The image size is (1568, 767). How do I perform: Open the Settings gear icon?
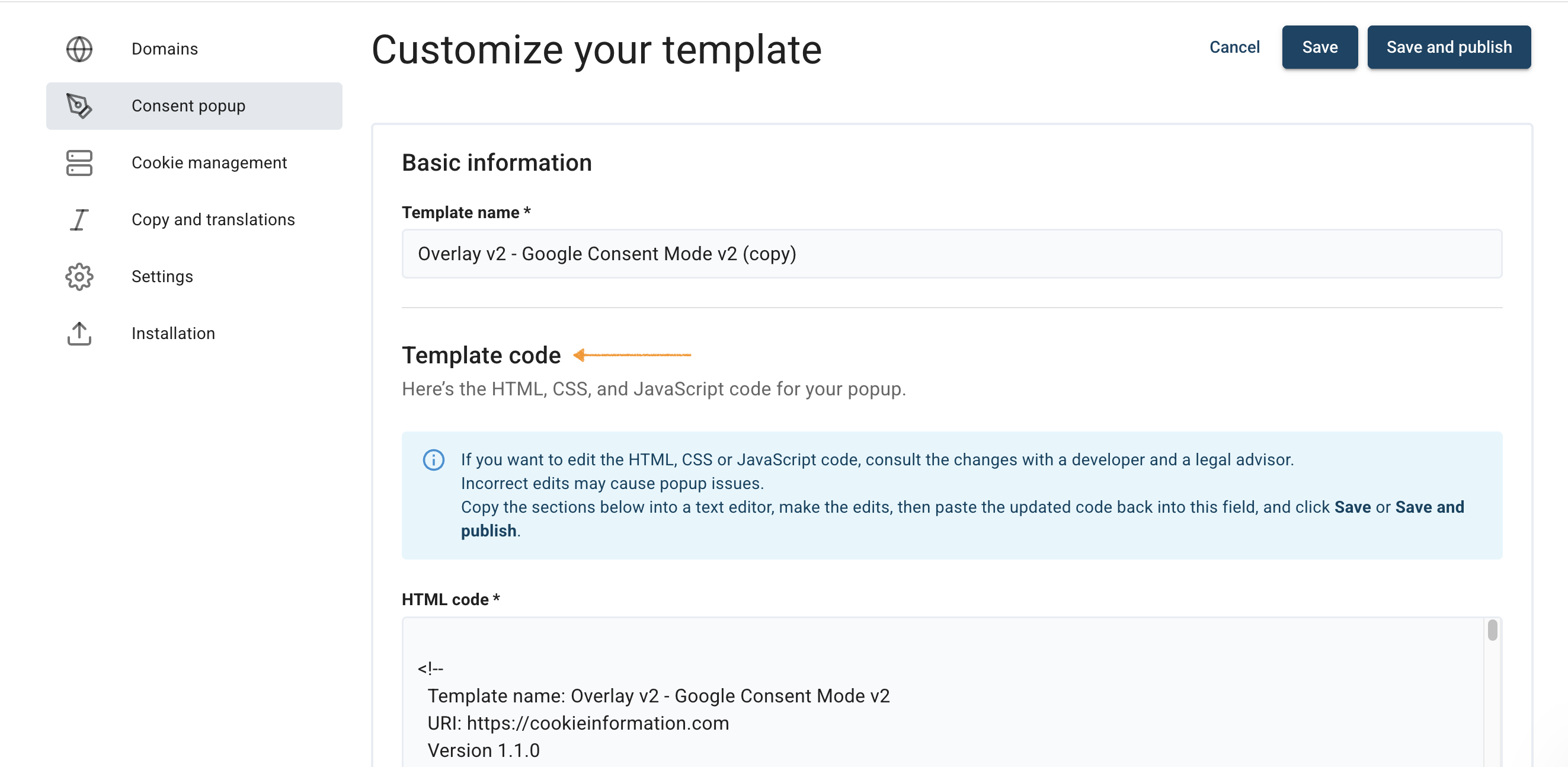79,276
